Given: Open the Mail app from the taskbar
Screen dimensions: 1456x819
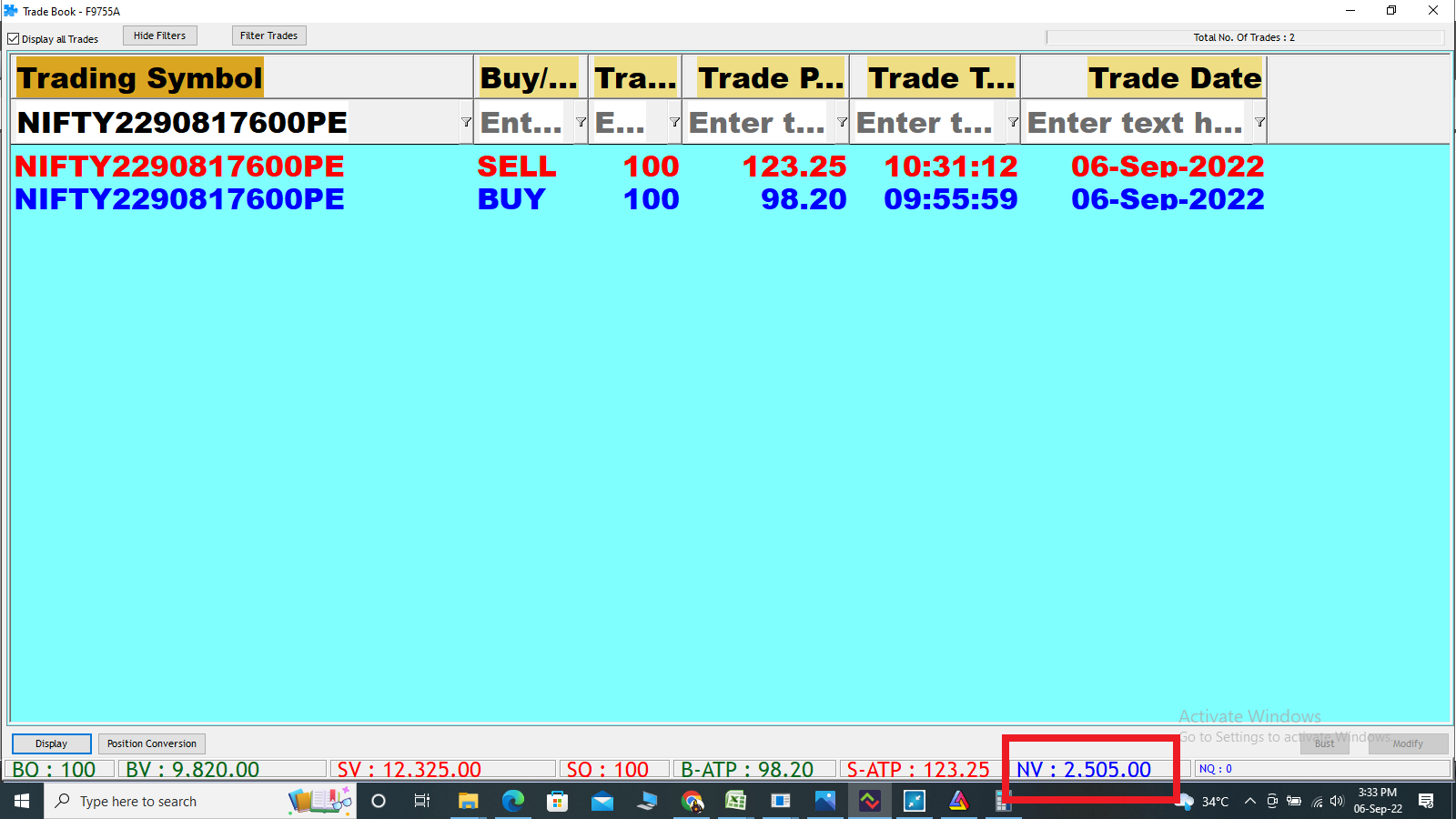Looking at the screenshot, I should [x=602, y=801].
